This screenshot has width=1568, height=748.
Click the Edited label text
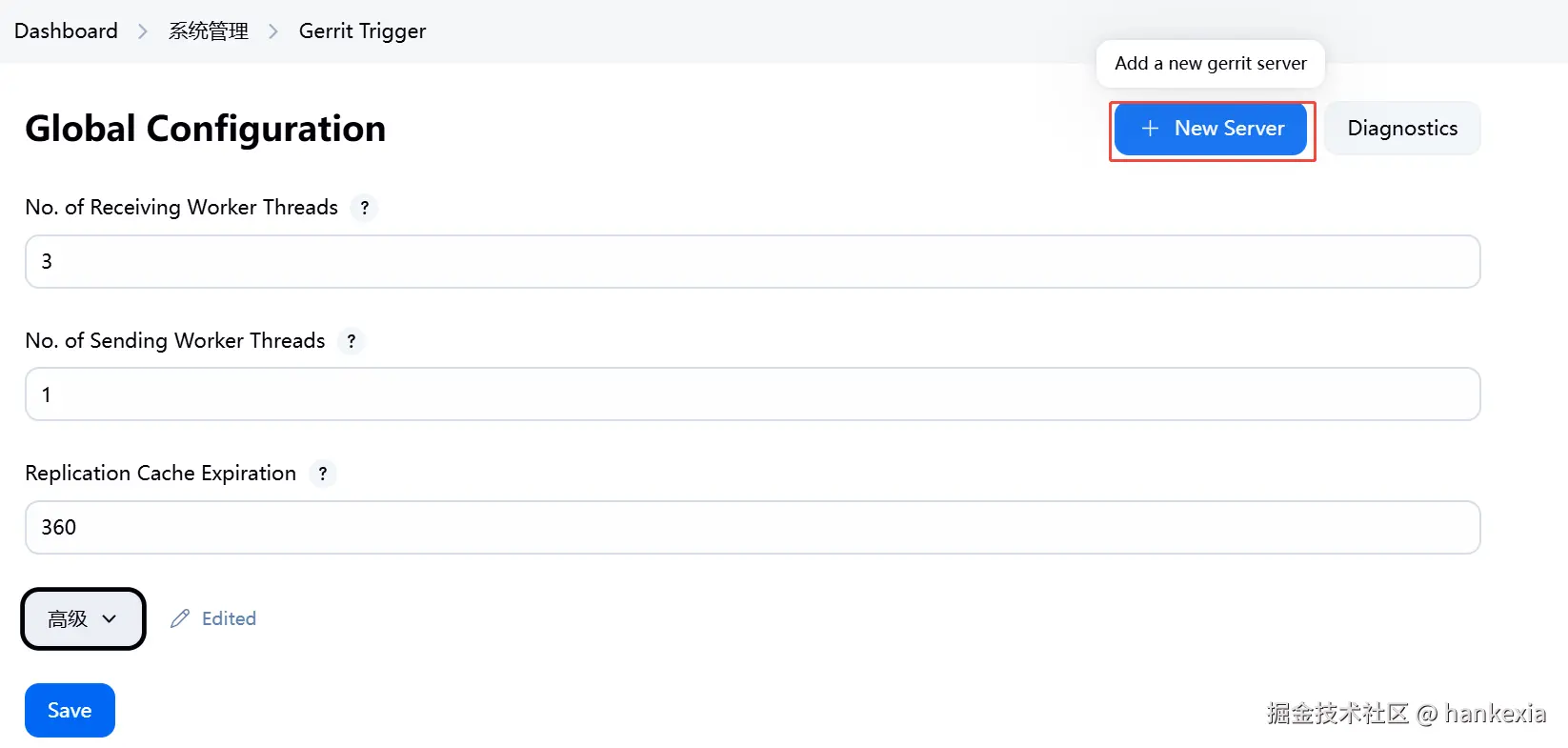[229, 619]
